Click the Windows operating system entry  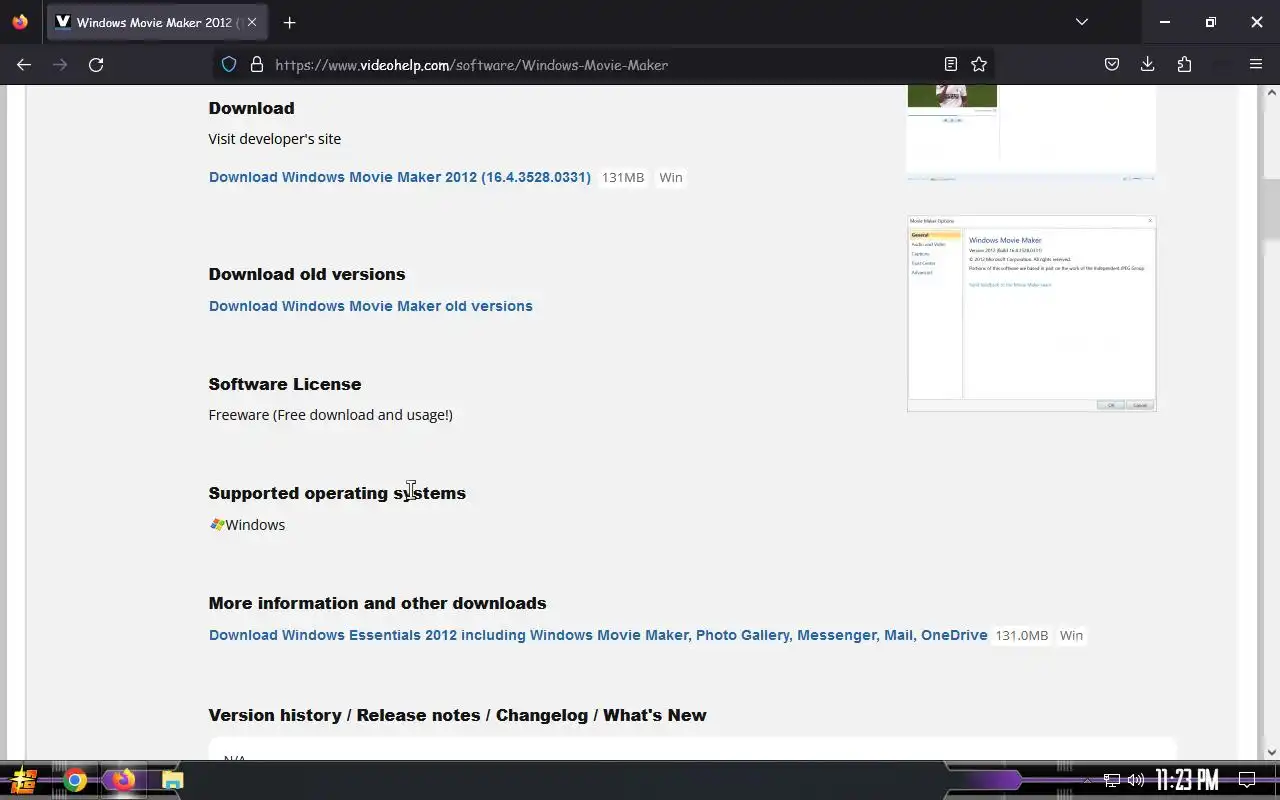(247, 524)
